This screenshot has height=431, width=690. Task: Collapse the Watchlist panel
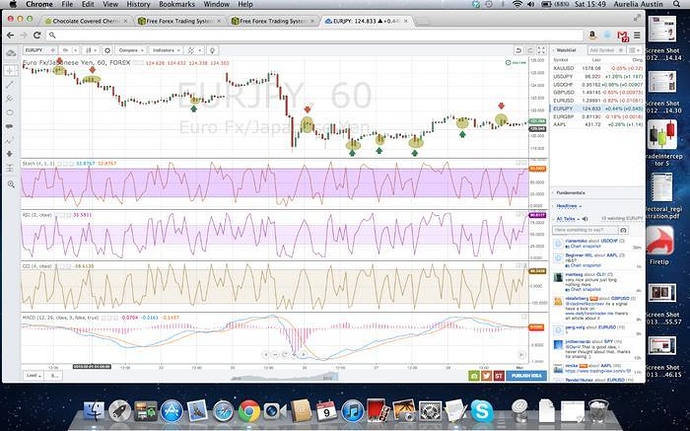[x=554, y=50]
